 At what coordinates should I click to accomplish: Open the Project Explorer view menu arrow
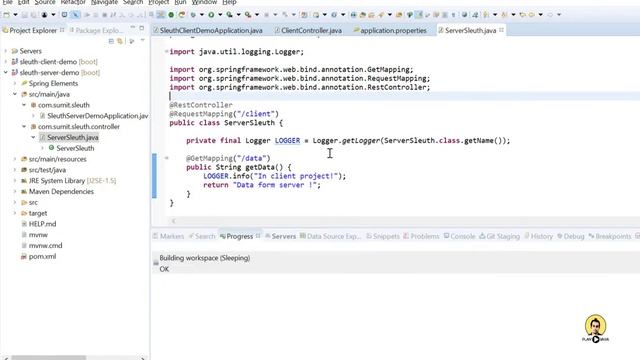pyautogui.click(x=142, y=40)
